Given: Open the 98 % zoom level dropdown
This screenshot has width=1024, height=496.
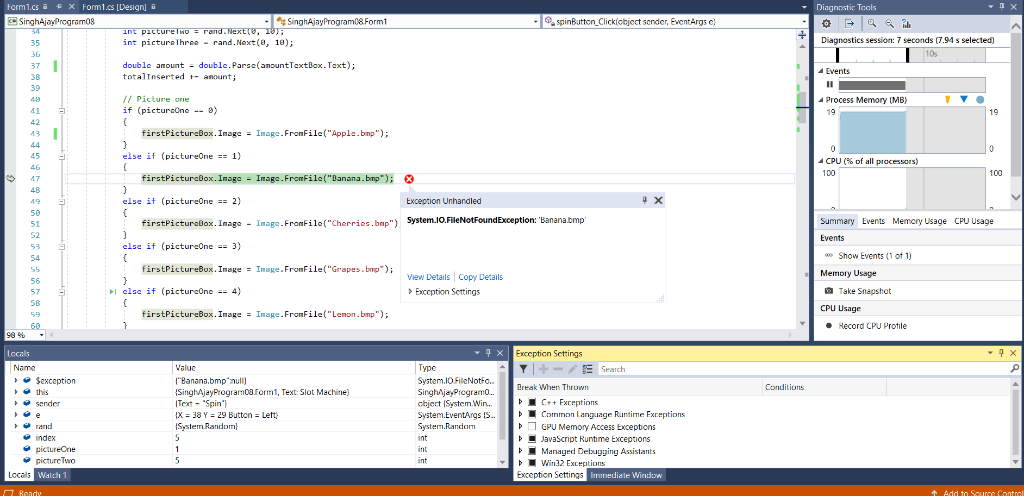Looking at the screenshot, I should (42, 335).
